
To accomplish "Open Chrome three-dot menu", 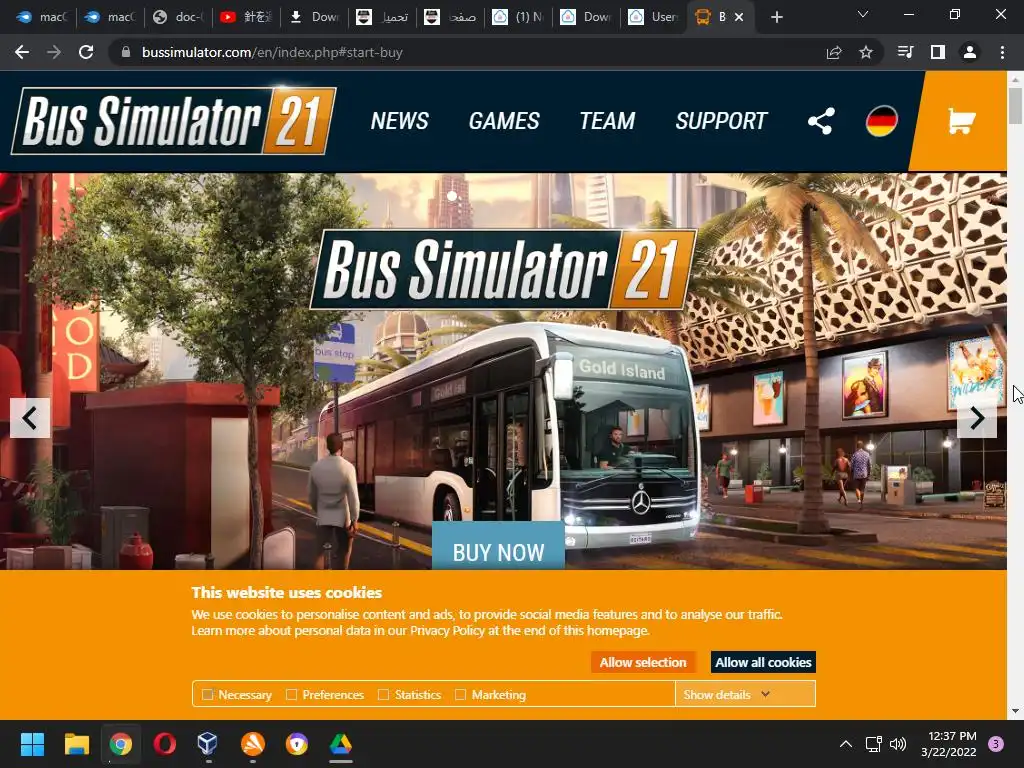I will pyautogui.click(x=1002, y=52).
